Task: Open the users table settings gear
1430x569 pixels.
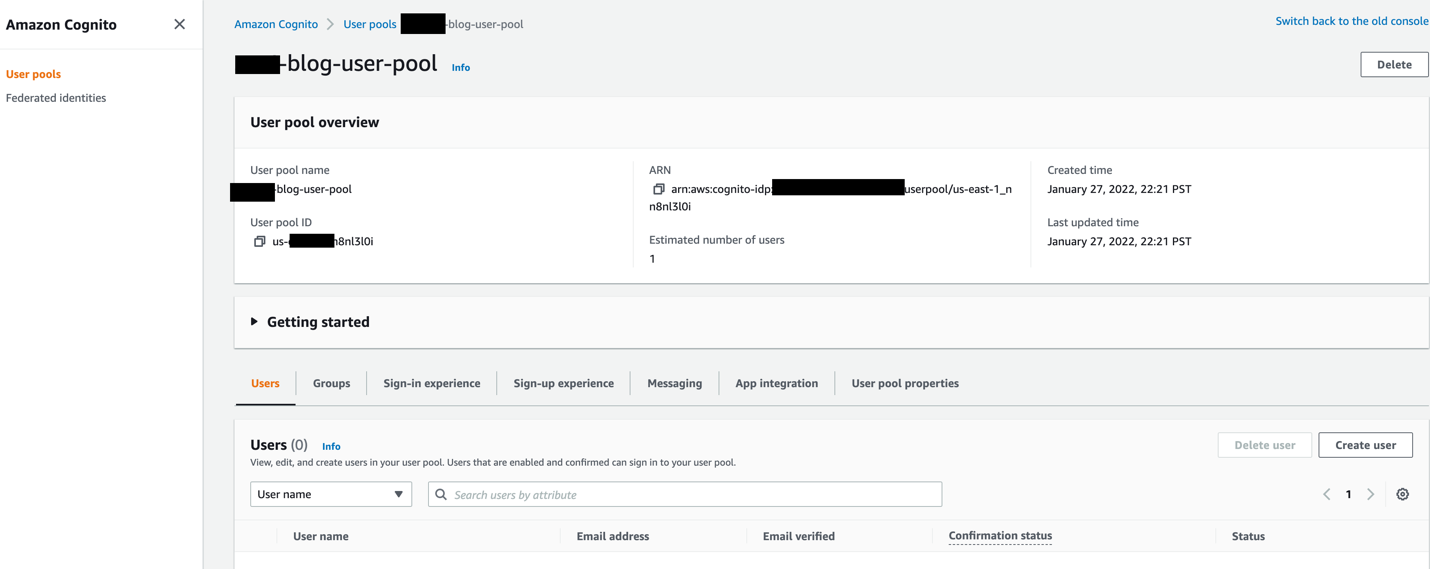Action: [x=1402, y=494]
